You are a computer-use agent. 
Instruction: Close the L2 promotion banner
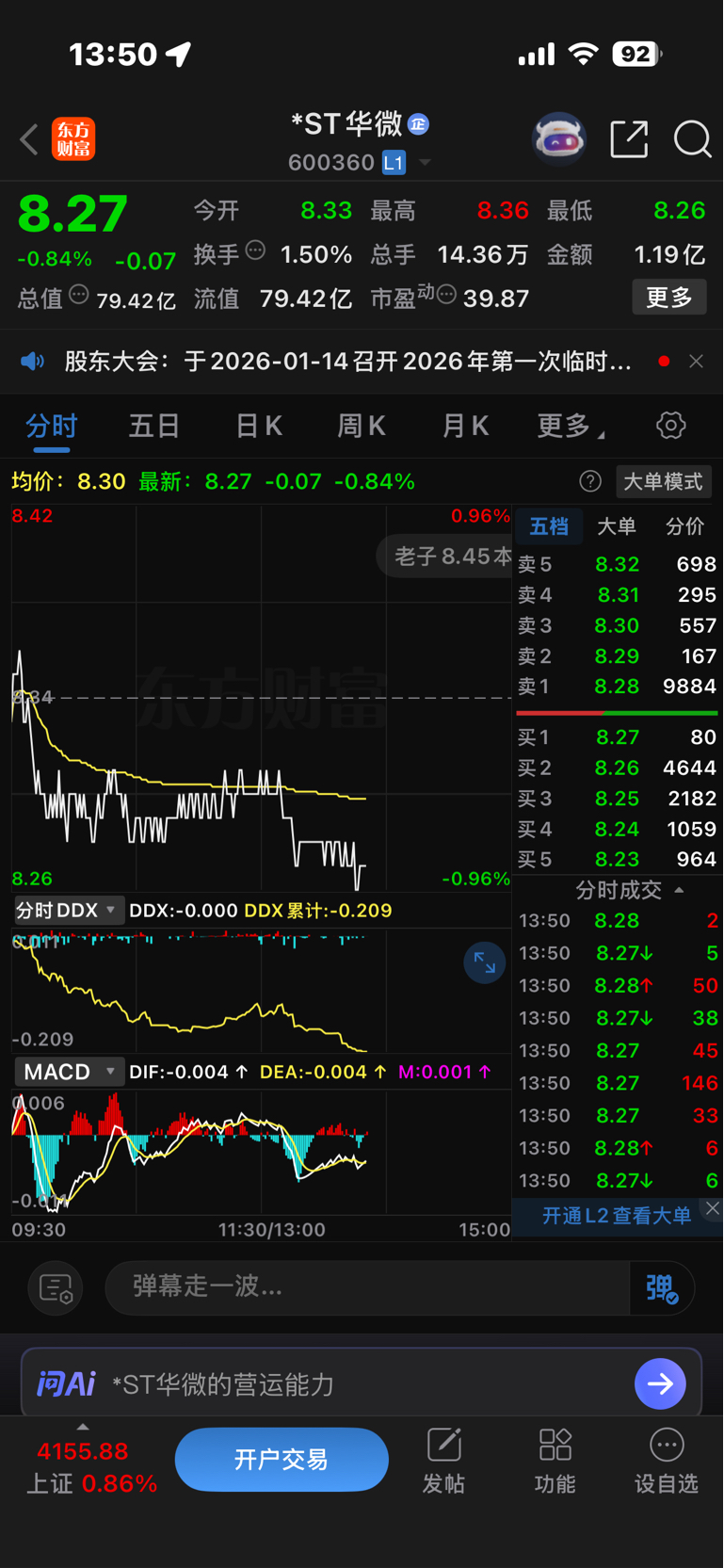713,1208
